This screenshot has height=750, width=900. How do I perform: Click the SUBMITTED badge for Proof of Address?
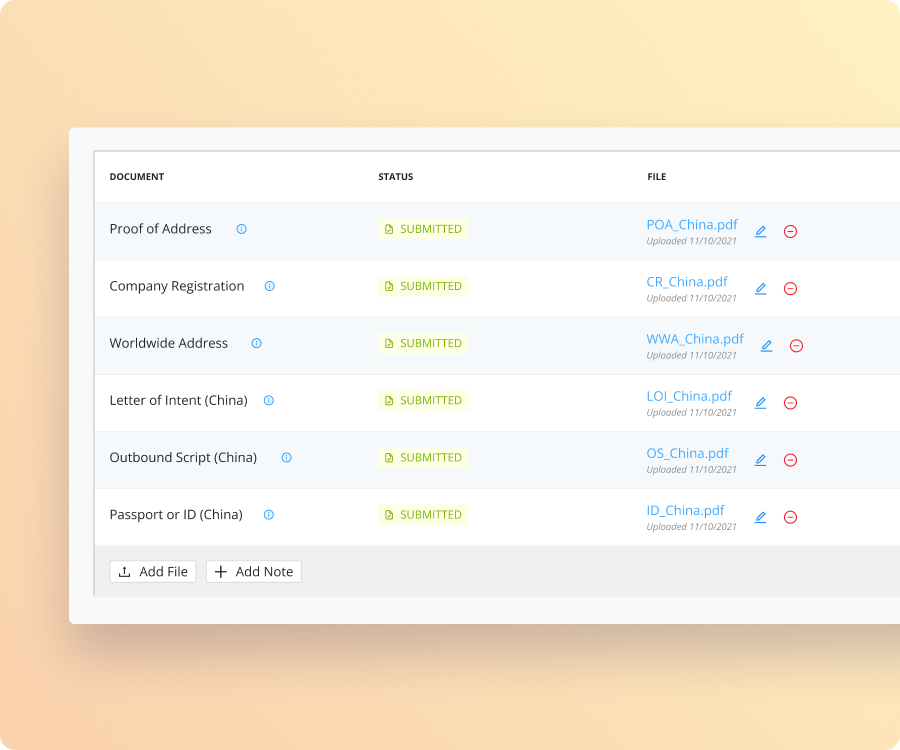point(423,229)
